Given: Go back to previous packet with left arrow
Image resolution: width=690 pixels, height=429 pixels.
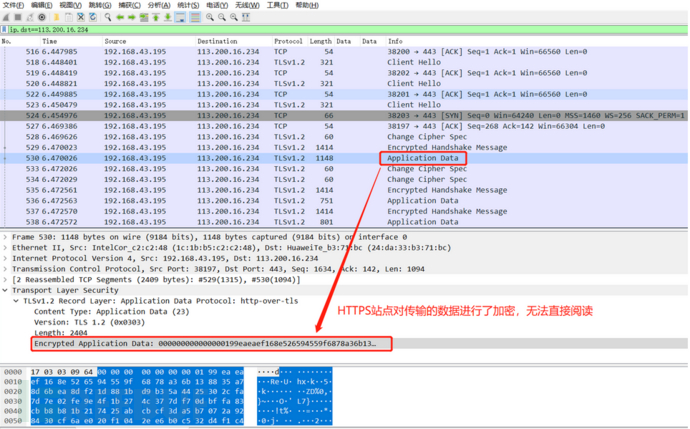Looking at the screenshot, I should pos(120,17).
